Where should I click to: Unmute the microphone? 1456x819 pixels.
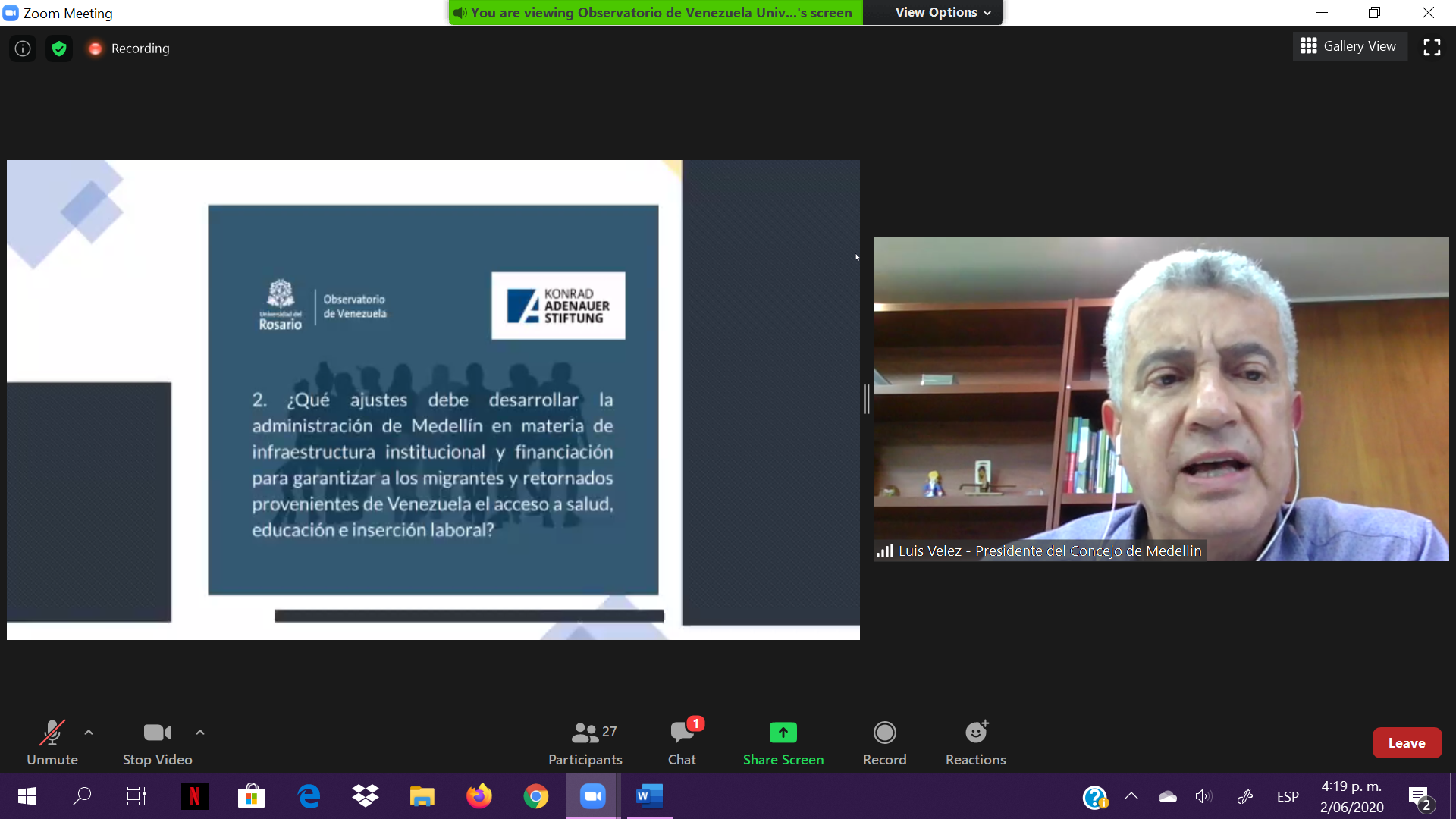(52, 742)
